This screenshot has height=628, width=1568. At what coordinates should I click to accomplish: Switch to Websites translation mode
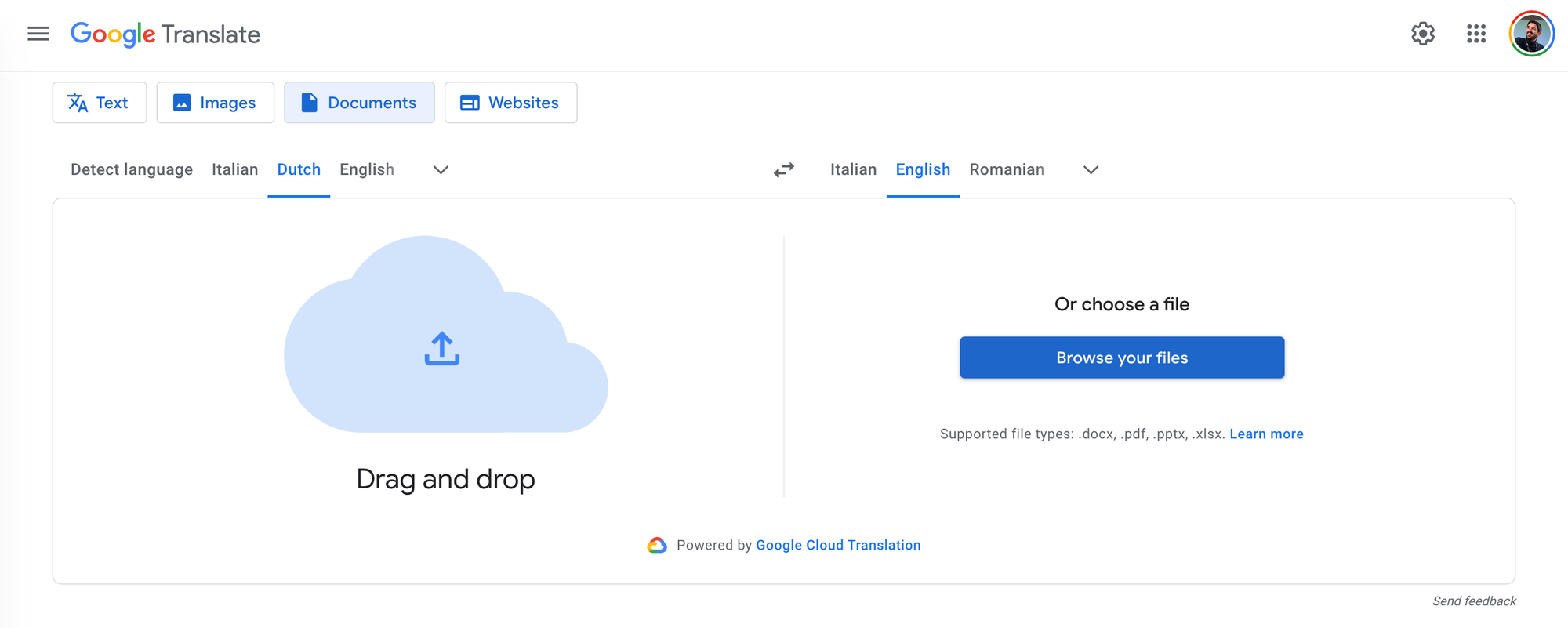tap(510, 103)
